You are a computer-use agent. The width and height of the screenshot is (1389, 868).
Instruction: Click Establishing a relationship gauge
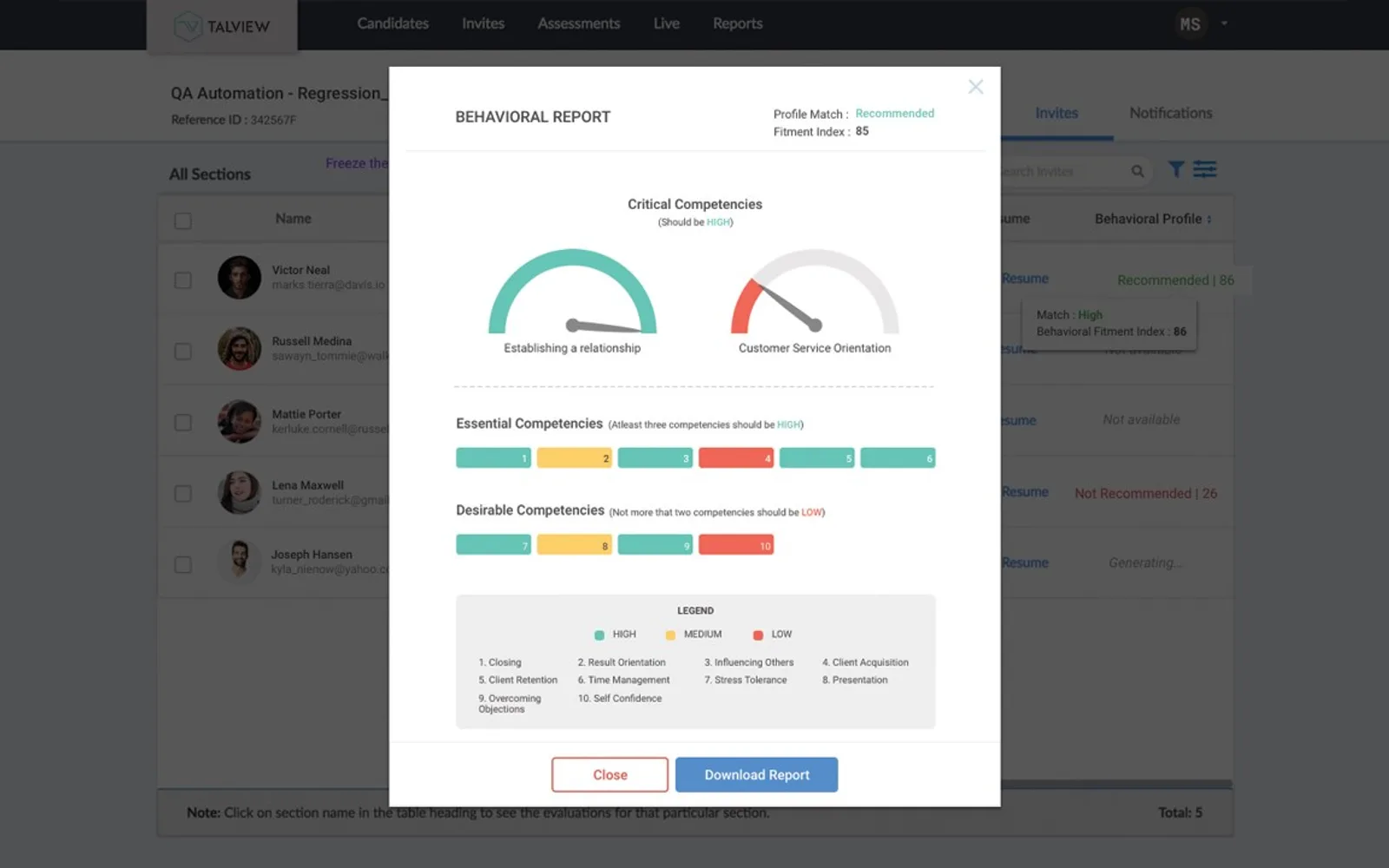pyautogui.click(x=572, y=292)
